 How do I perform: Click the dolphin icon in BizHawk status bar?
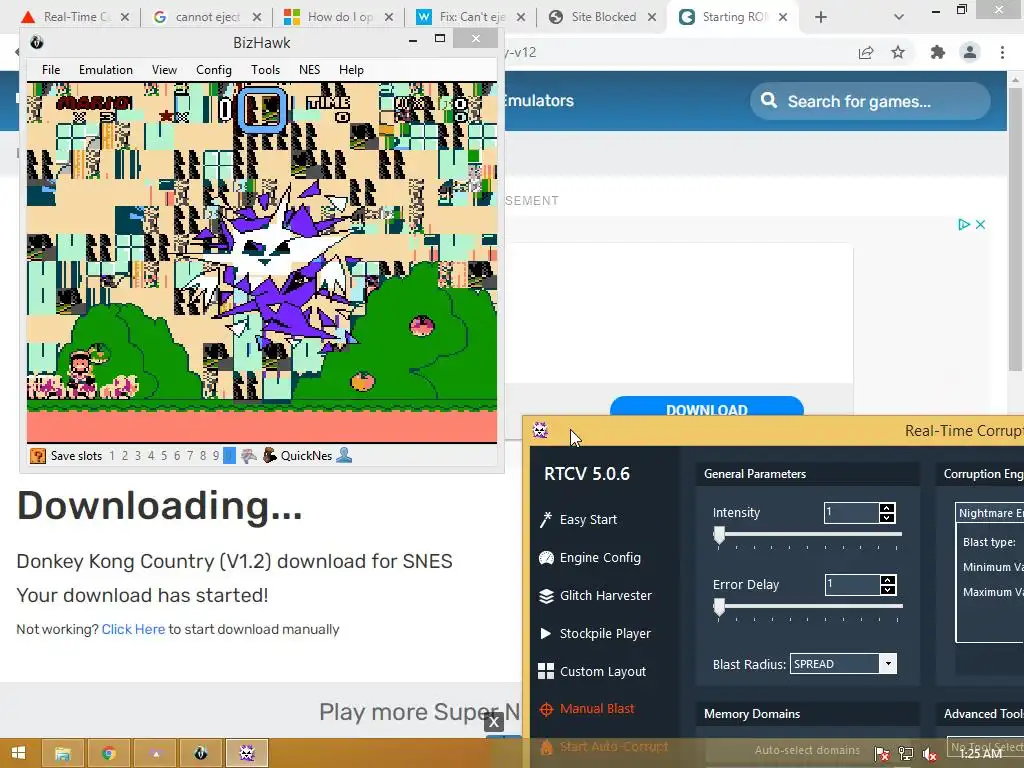(x=249, y=456)
